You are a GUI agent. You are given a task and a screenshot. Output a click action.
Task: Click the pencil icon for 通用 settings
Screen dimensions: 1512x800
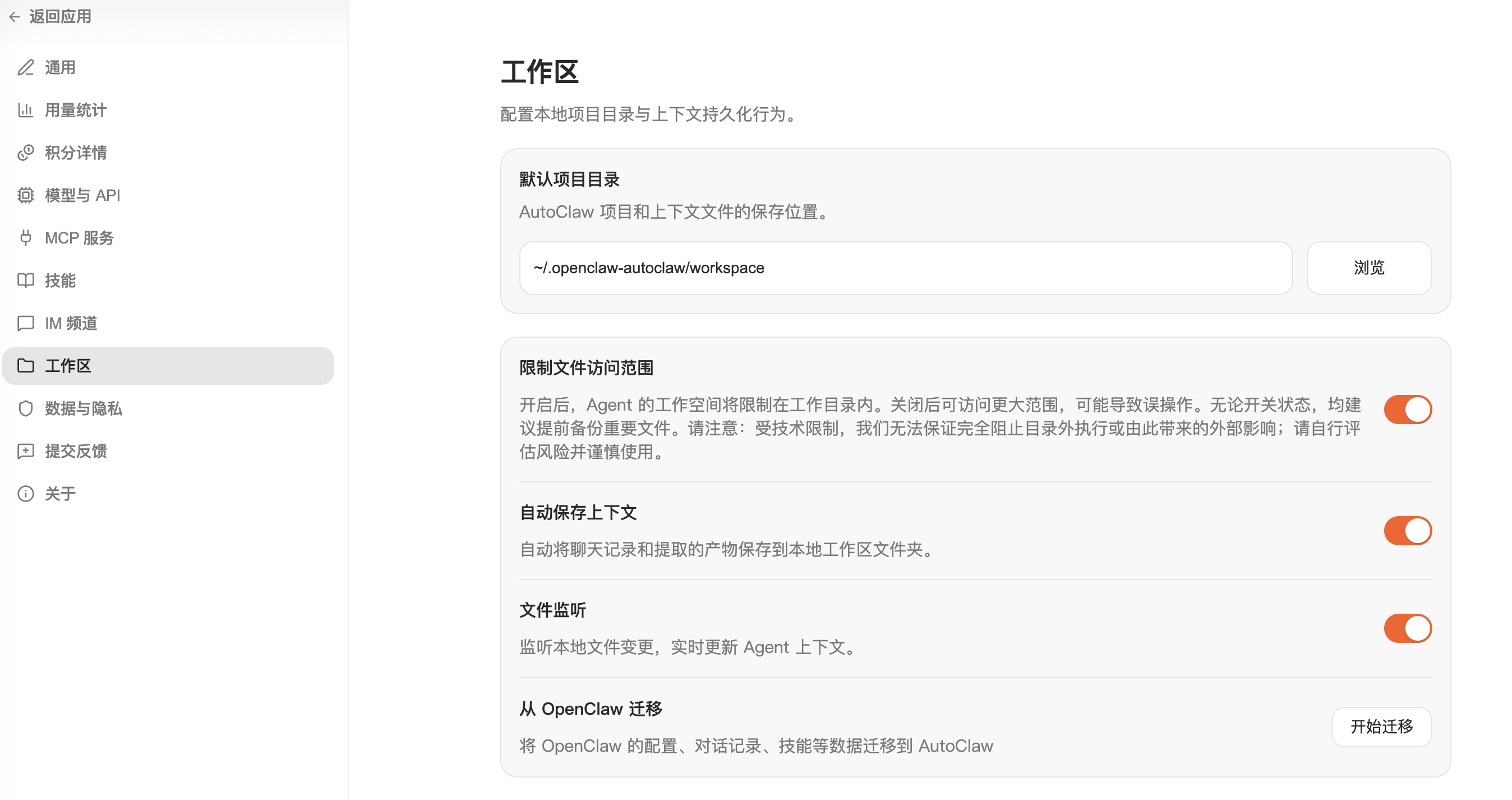click(x=25, y=67)
